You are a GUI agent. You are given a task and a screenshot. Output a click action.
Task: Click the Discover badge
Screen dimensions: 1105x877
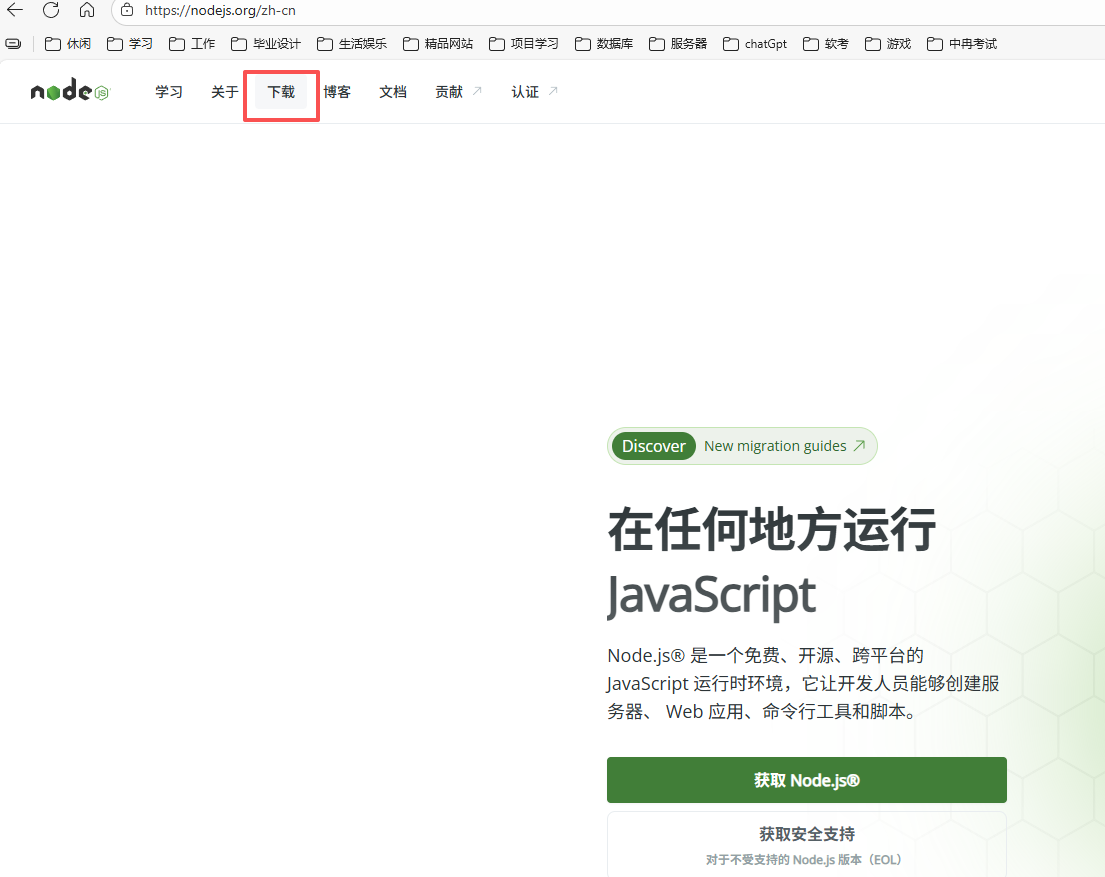click(x=653, y=446)
